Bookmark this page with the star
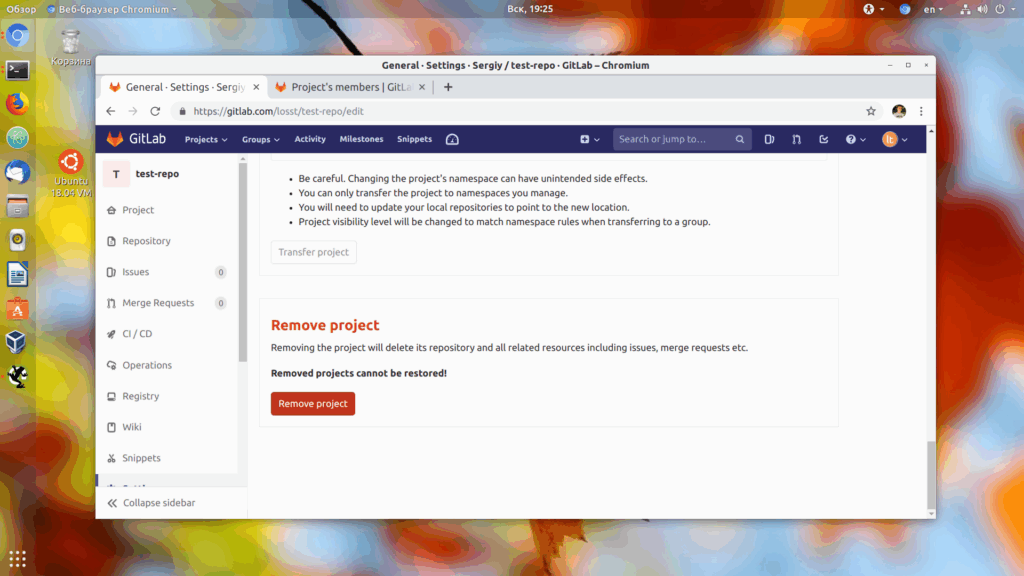The width and height of the screenshot is (1024, 576). coord(871,111)
